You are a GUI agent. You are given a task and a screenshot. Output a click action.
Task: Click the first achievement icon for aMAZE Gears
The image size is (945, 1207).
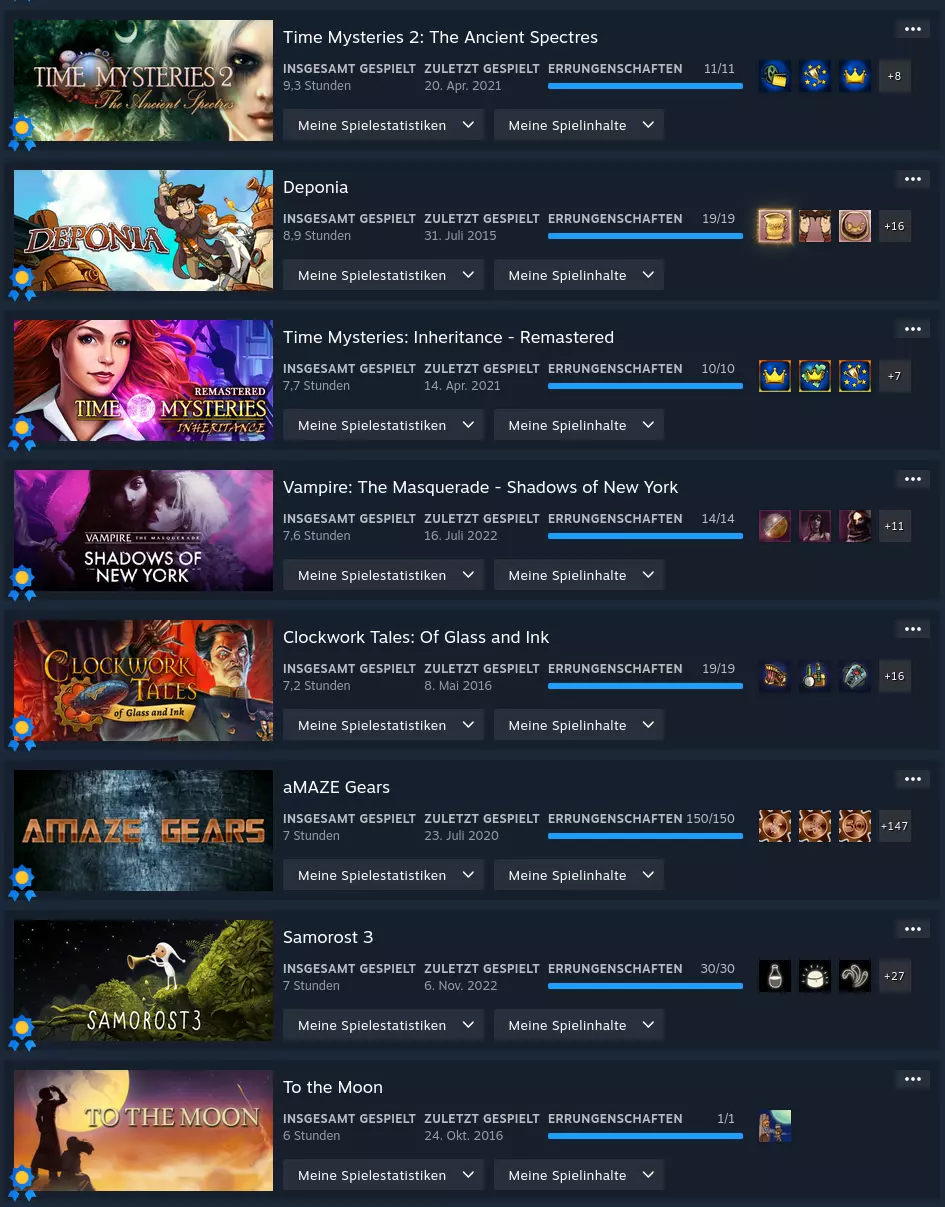tap(775, 826)
